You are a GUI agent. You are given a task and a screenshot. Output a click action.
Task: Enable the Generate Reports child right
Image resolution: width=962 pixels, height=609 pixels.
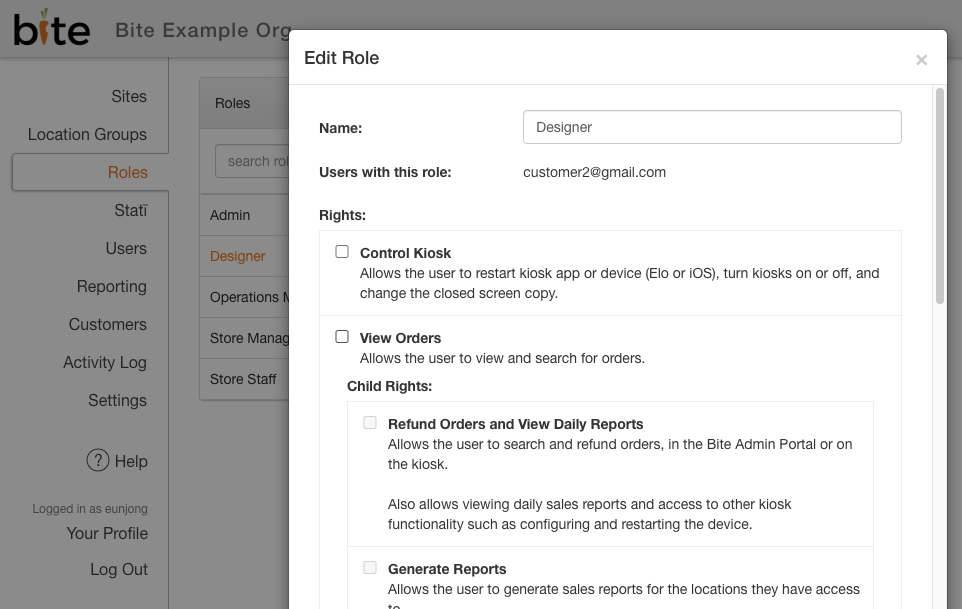370,567
